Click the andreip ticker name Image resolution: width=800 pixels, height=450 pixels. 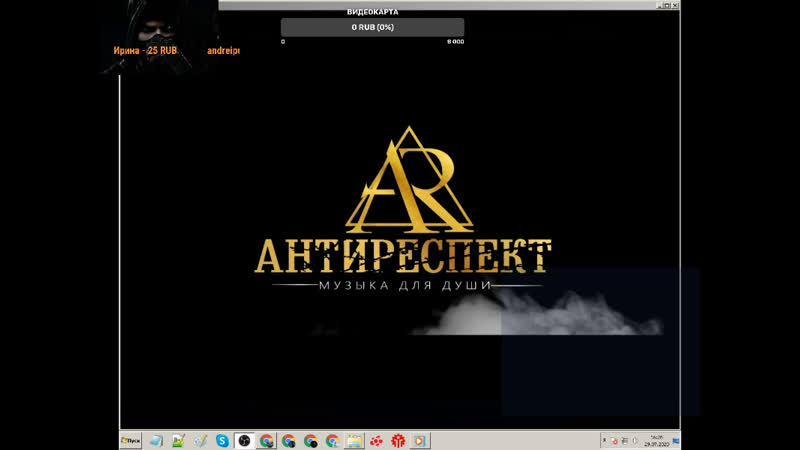223,51
